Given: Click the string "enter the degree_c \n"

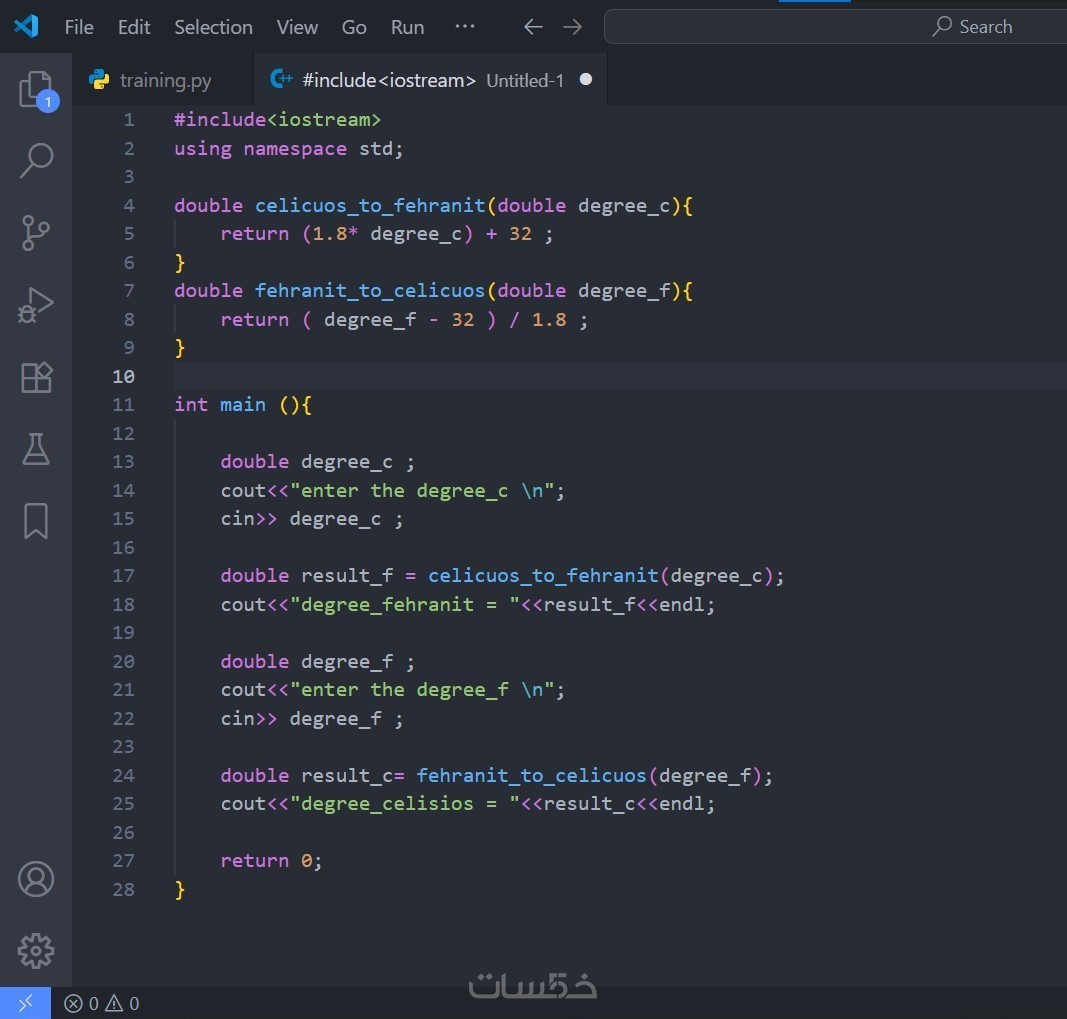Looking at the screenshot, I should click(x=423, y=490).
